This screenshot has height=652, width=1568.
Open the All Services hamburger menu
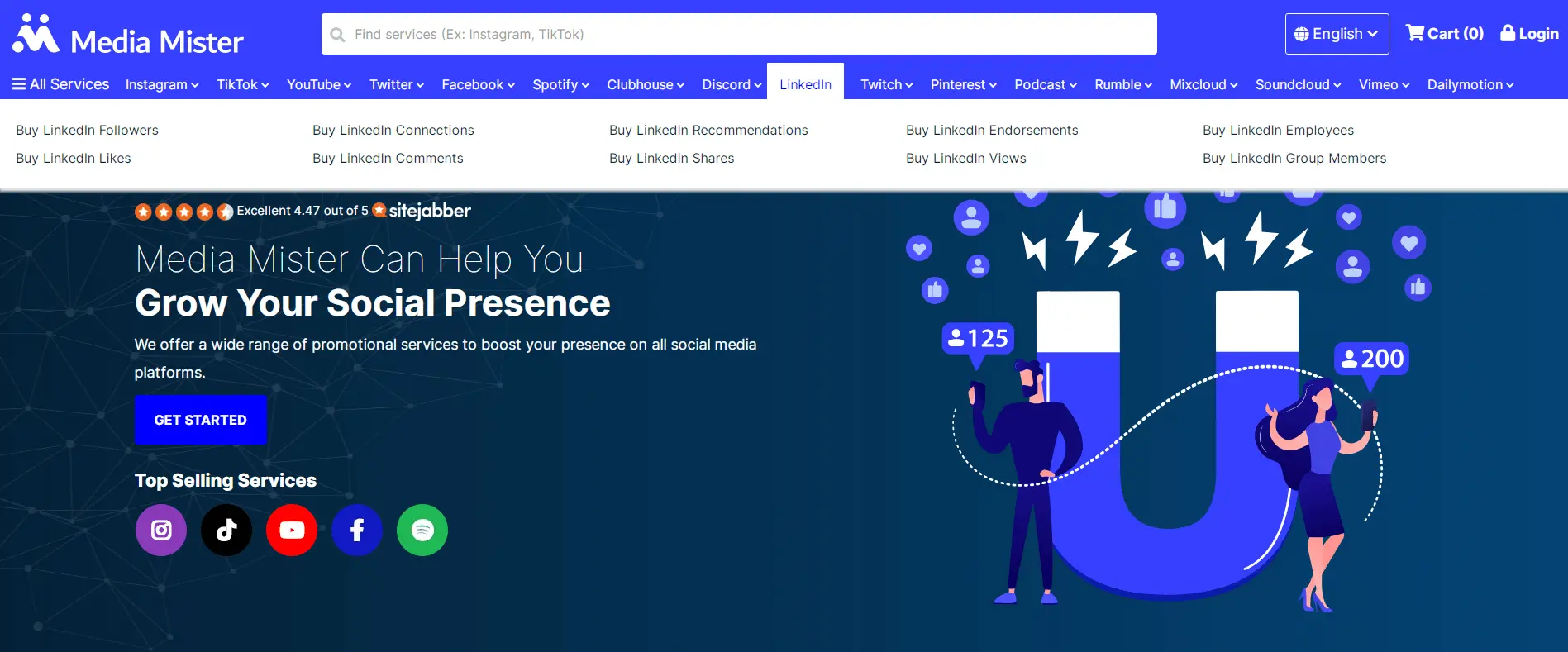19,84
